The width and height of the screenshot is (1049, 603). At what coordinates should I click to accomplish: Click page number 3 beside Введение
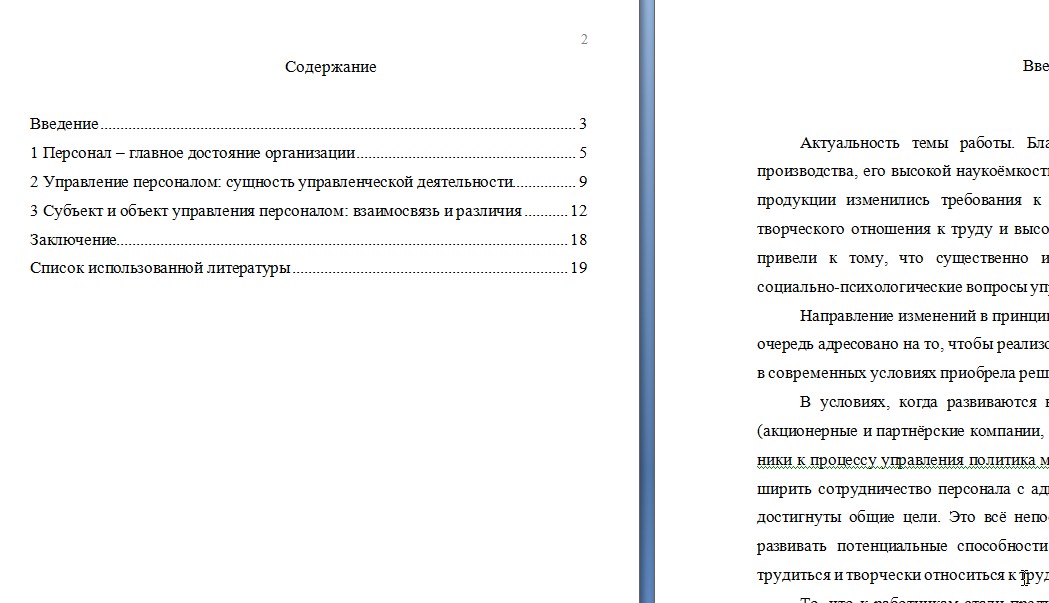583,124
